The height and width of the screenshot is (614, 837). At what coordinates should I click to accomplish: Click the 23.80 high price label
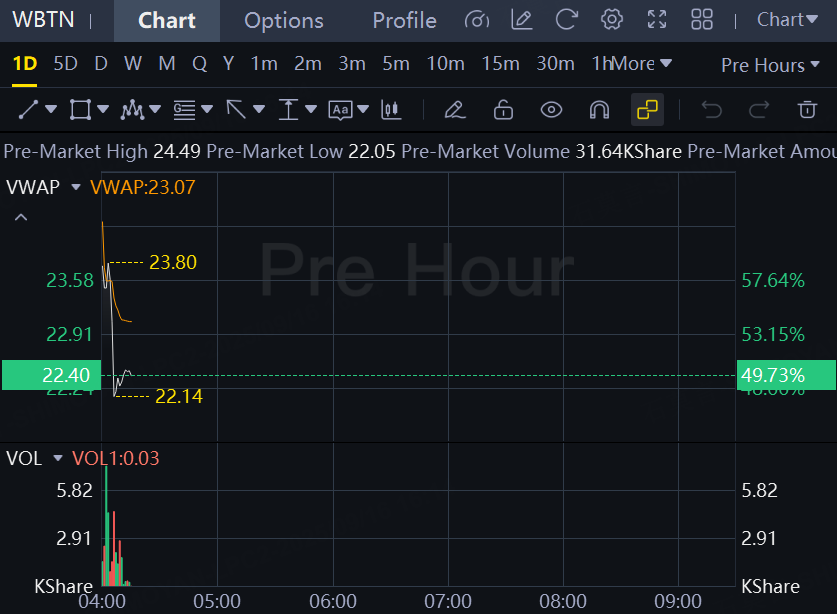point(173,262)
